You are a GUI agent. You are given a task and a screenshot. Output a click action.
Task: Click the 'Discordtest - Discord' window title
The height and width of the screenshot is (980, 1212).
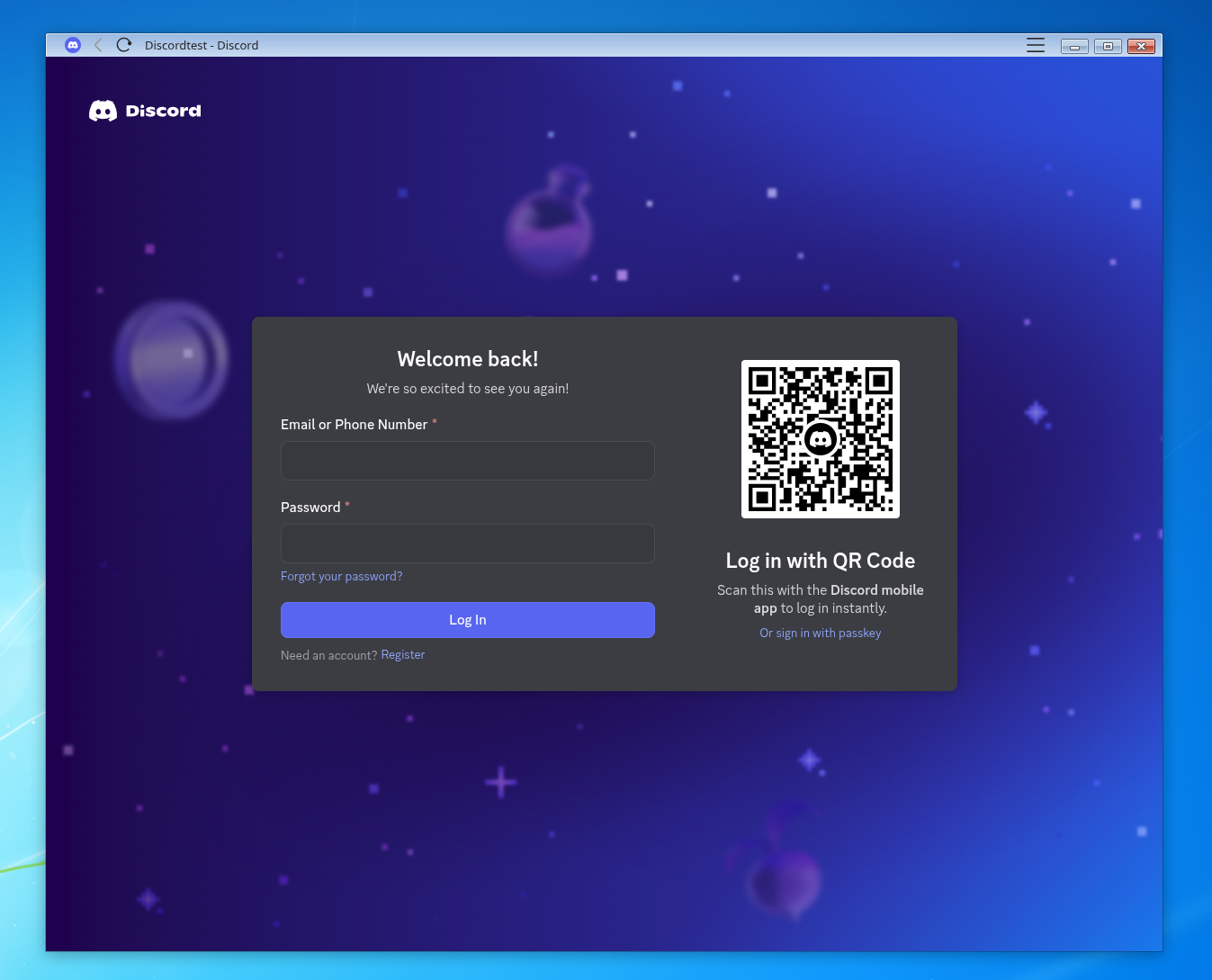pyautogui.click(x=202, y=45)
